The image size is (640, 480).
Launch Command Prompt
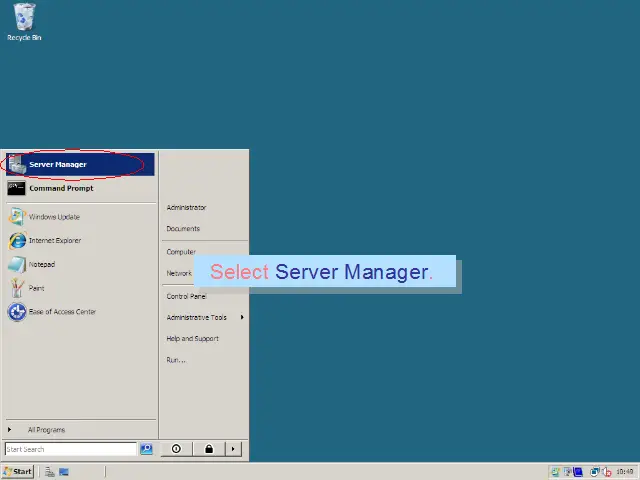coord(80,188)
